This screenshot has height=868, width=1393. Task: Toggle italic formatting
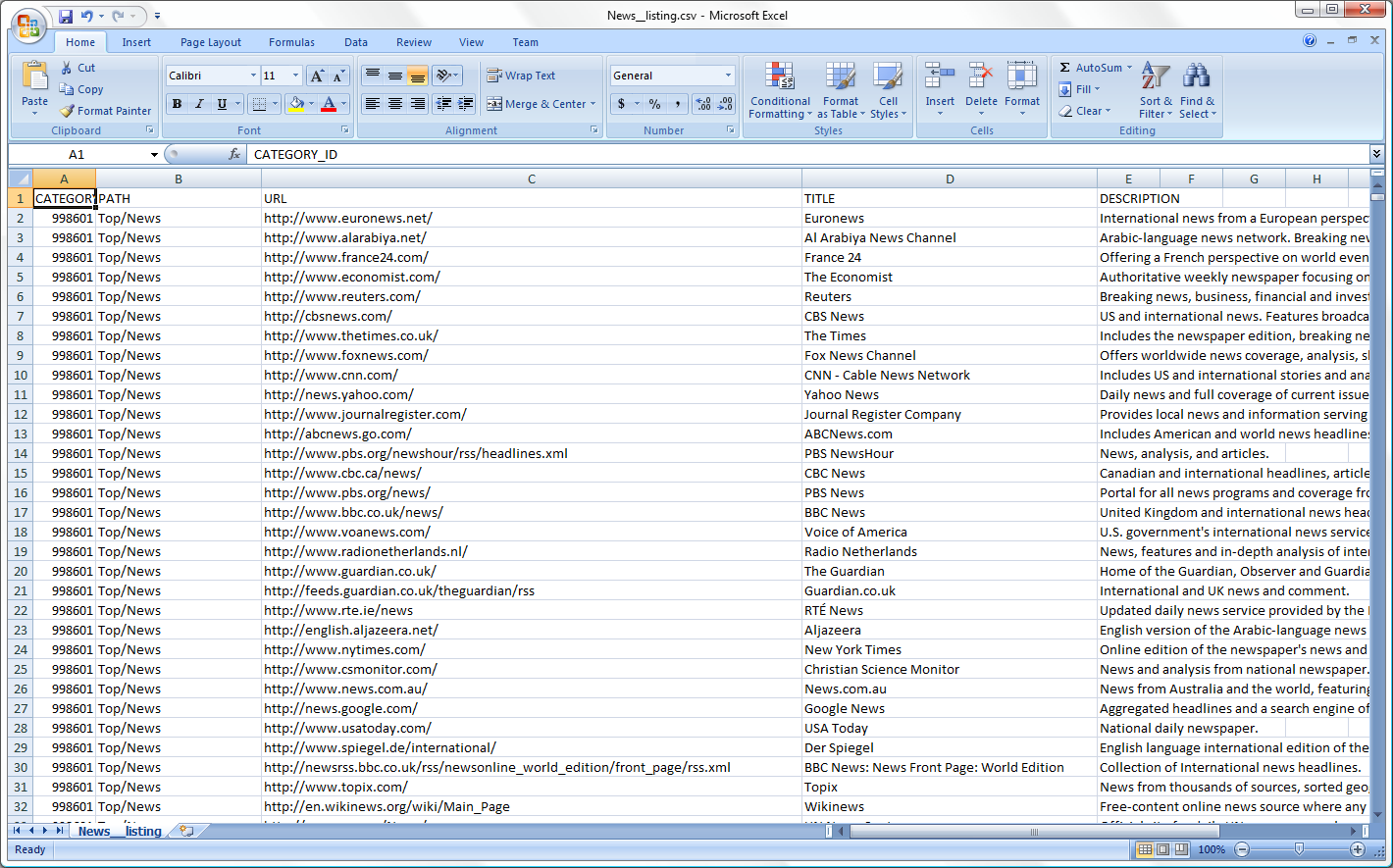(x=199, y=104)
